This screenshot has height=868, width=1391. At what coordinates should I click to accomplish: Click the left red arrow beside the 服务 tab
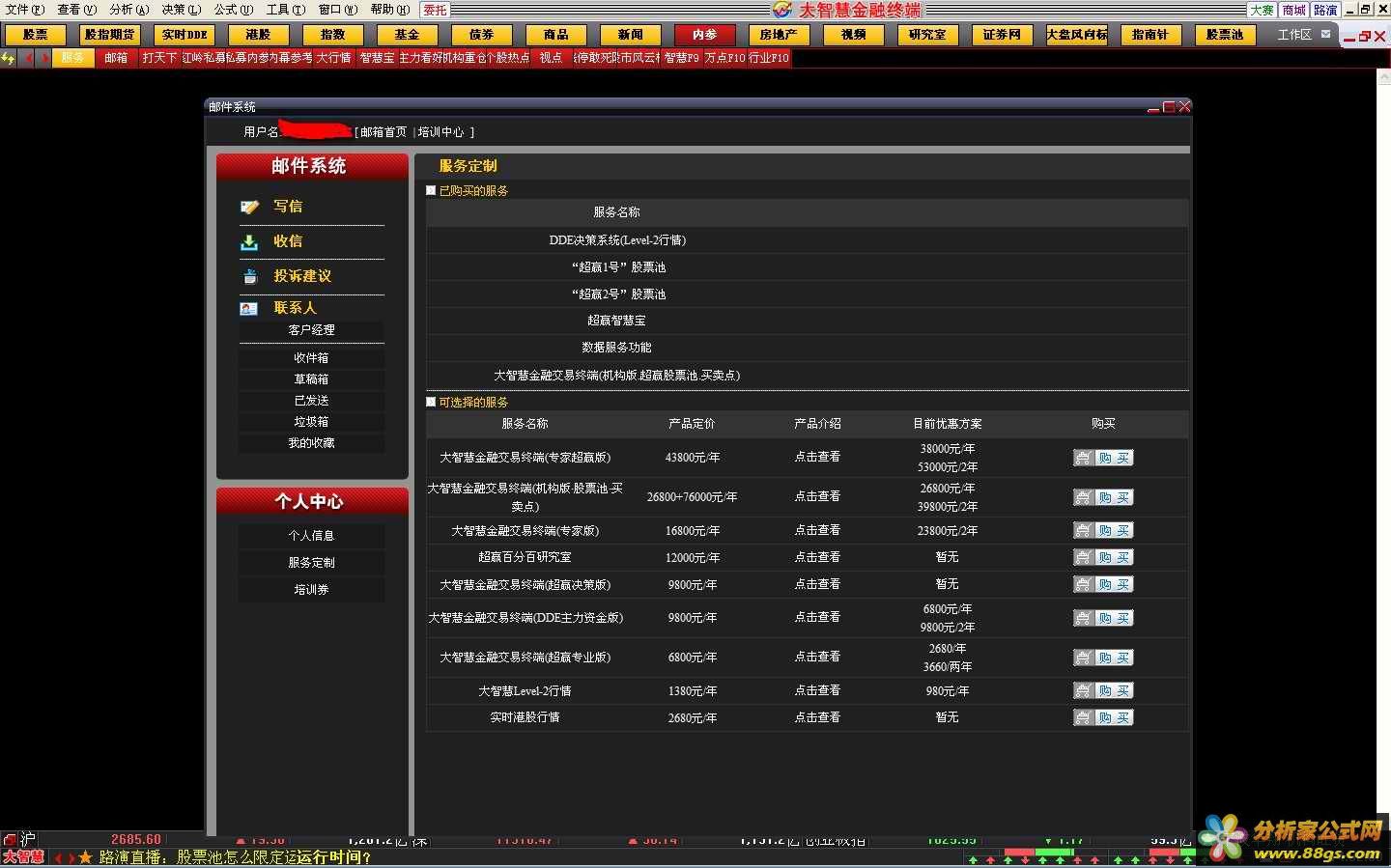[29, 58]
